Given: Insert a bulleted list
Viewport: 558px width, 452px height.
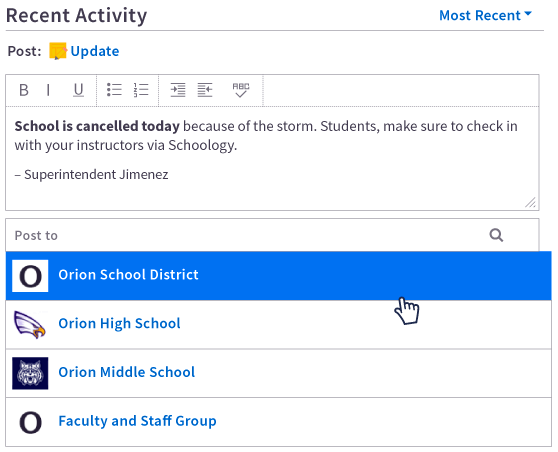Looking at the screenshot, I should click(114, 90).
